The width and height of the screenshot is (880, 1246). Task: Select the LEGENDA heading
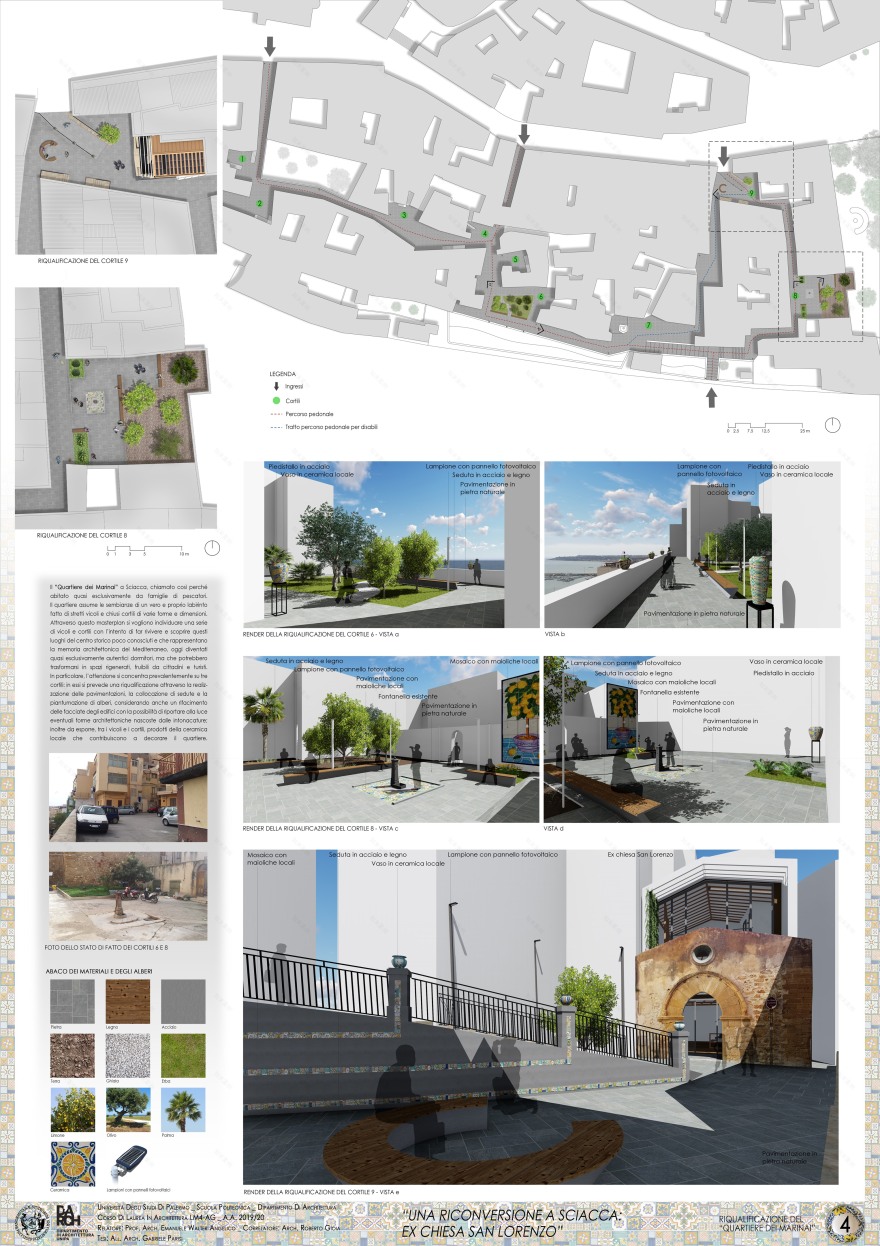tap(282, 373)
